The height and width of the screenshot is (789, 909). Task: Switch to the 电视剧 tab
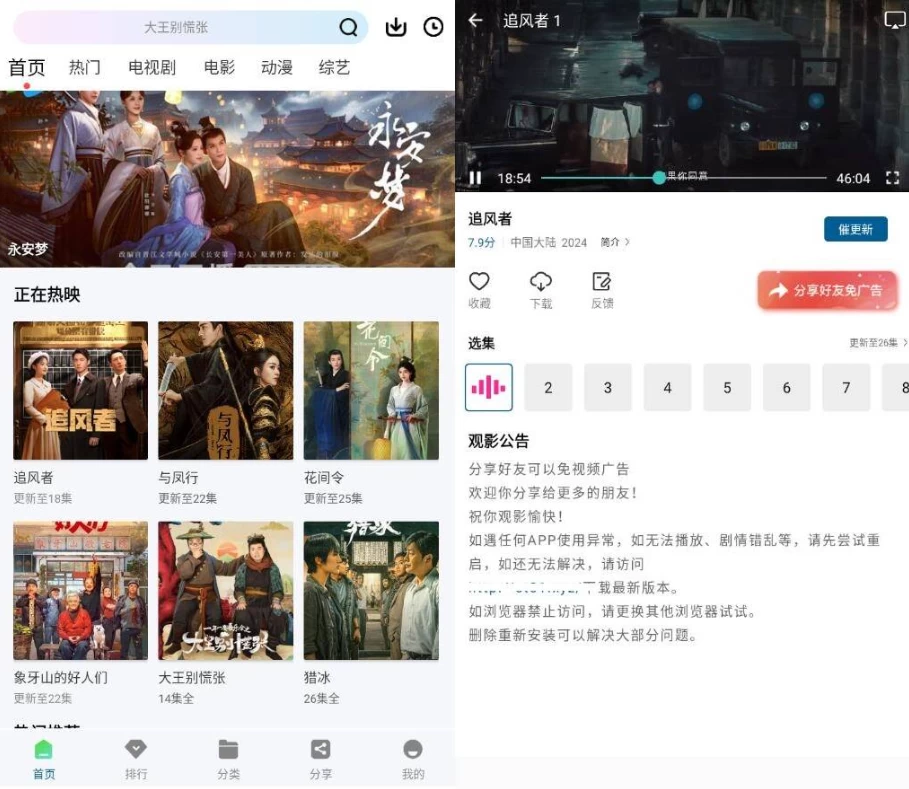tap(152, 68)
